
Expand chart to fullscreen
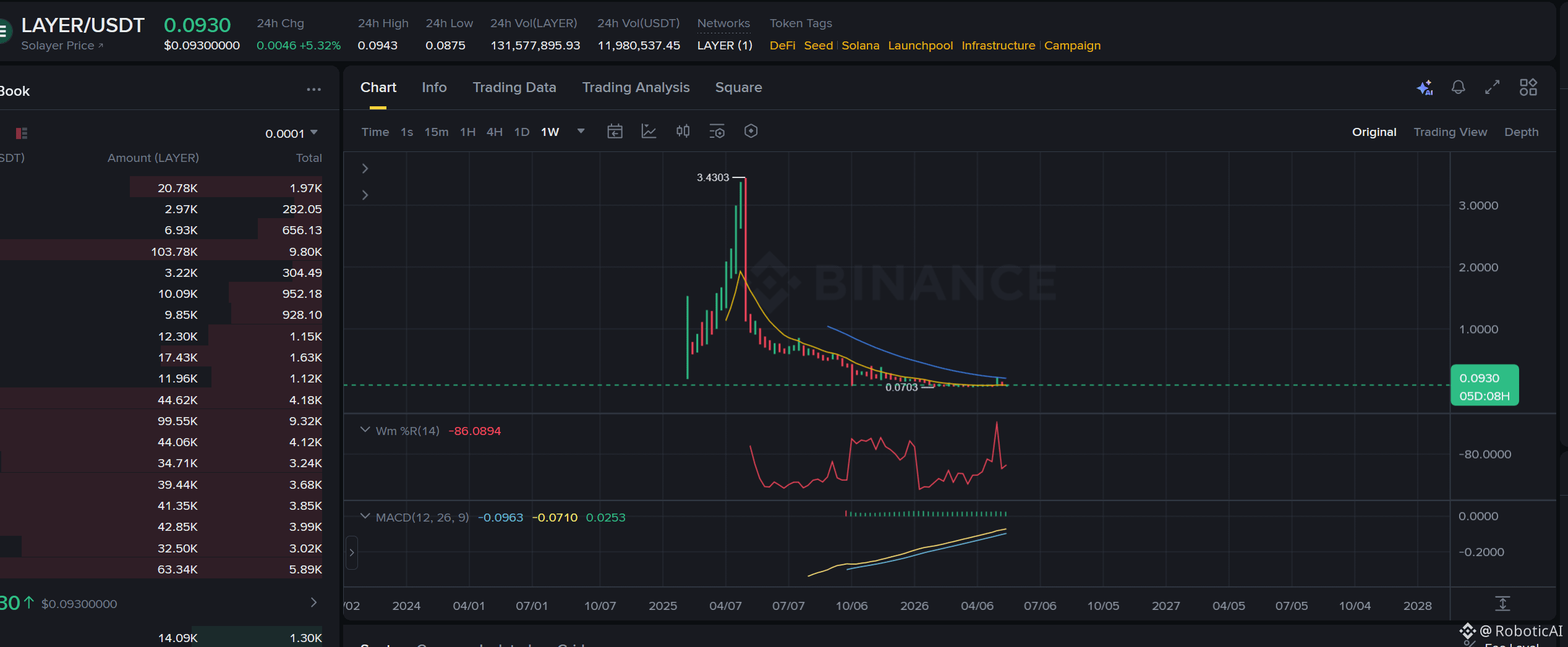[1493, 87]
